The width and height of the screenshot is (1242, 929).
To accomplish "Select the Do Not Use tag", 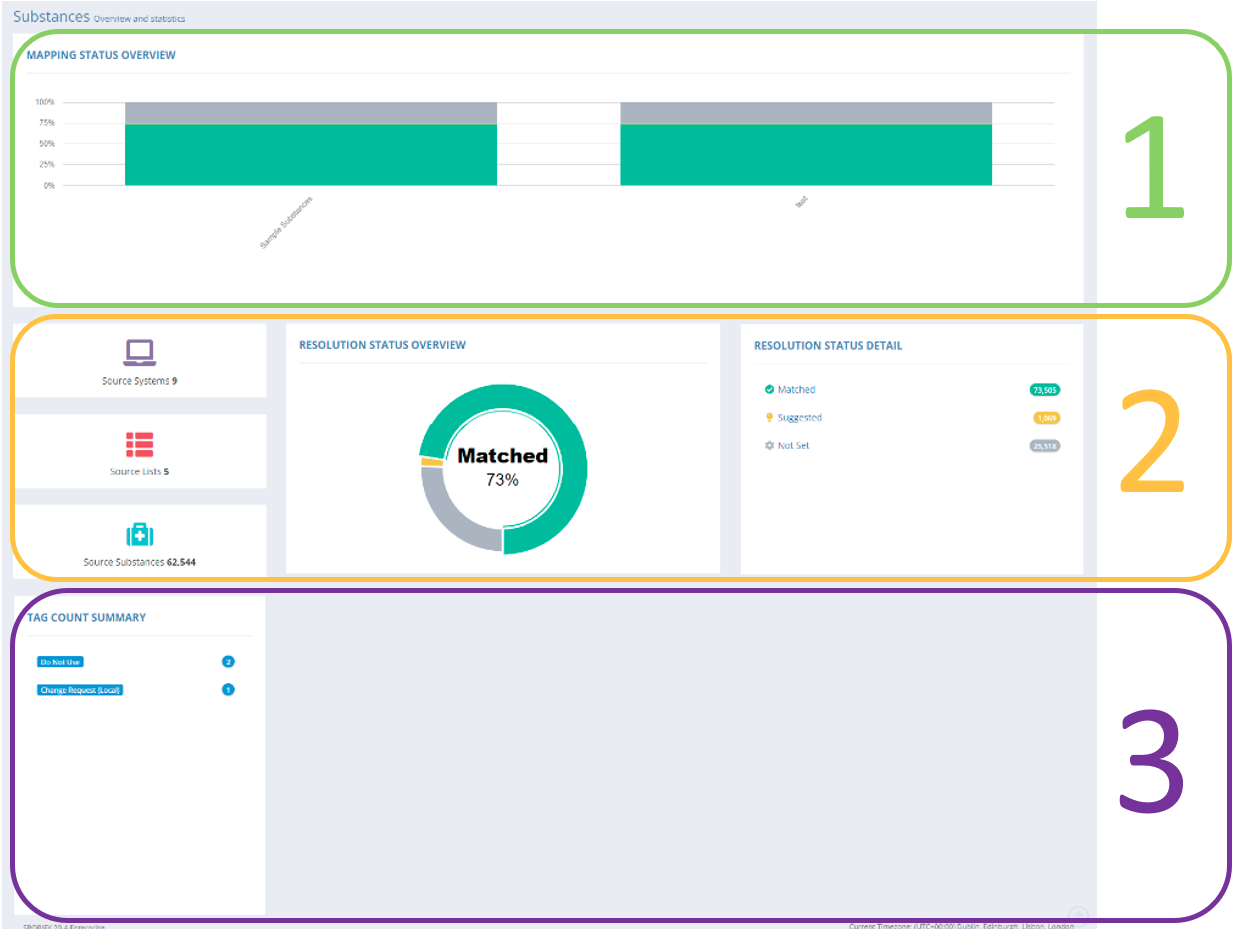I will pos(59,662).
